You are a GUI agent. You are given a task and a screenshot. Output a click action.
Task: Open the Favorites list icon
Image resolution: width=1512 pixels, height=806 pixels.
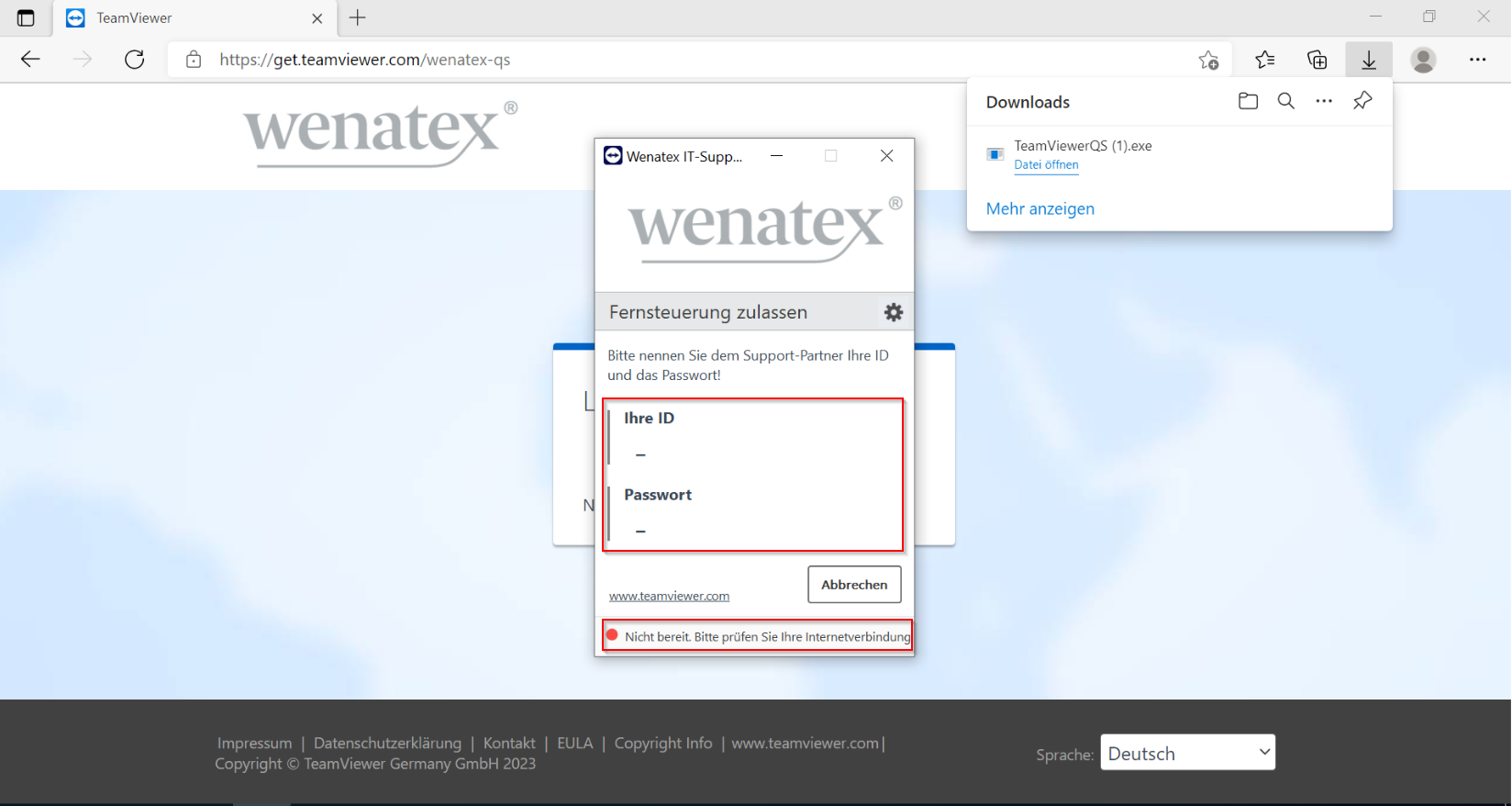tap(1265, 60)
